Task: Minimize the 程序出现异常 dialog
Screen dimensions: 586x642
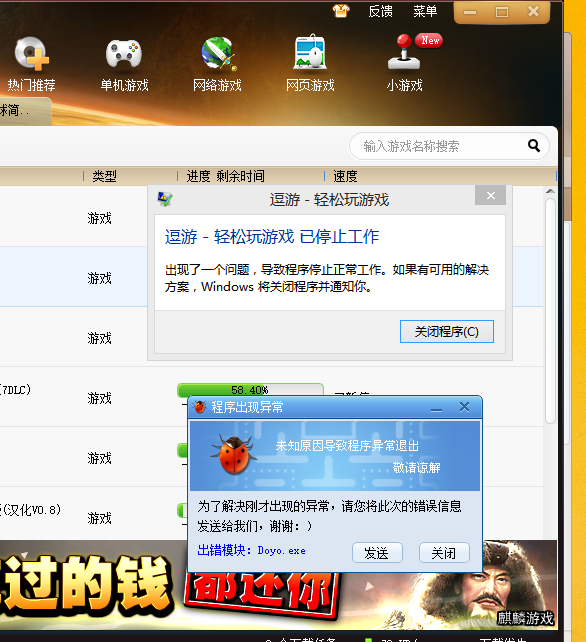Action: tap(437, 408)
